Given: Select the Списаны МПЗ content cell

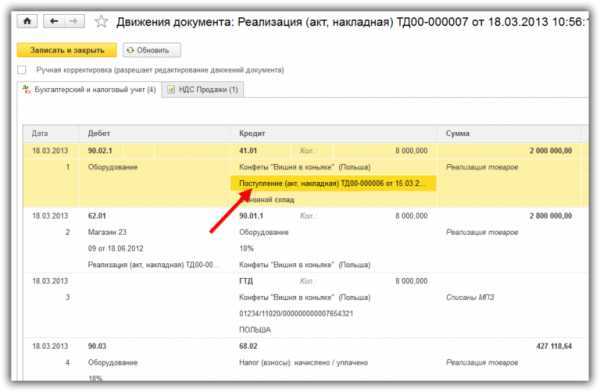Looking at the screenshot, I should pyautogui.click(x=470, y=297).
